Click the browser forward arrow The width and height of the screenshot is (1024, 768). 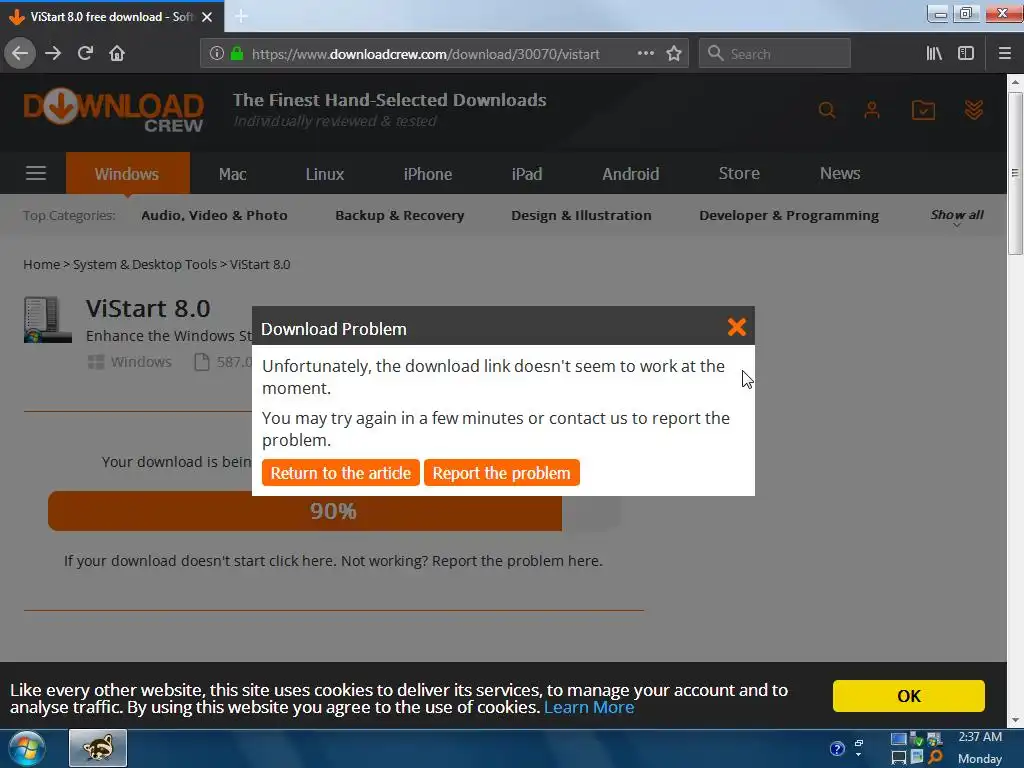click(53, 54)
